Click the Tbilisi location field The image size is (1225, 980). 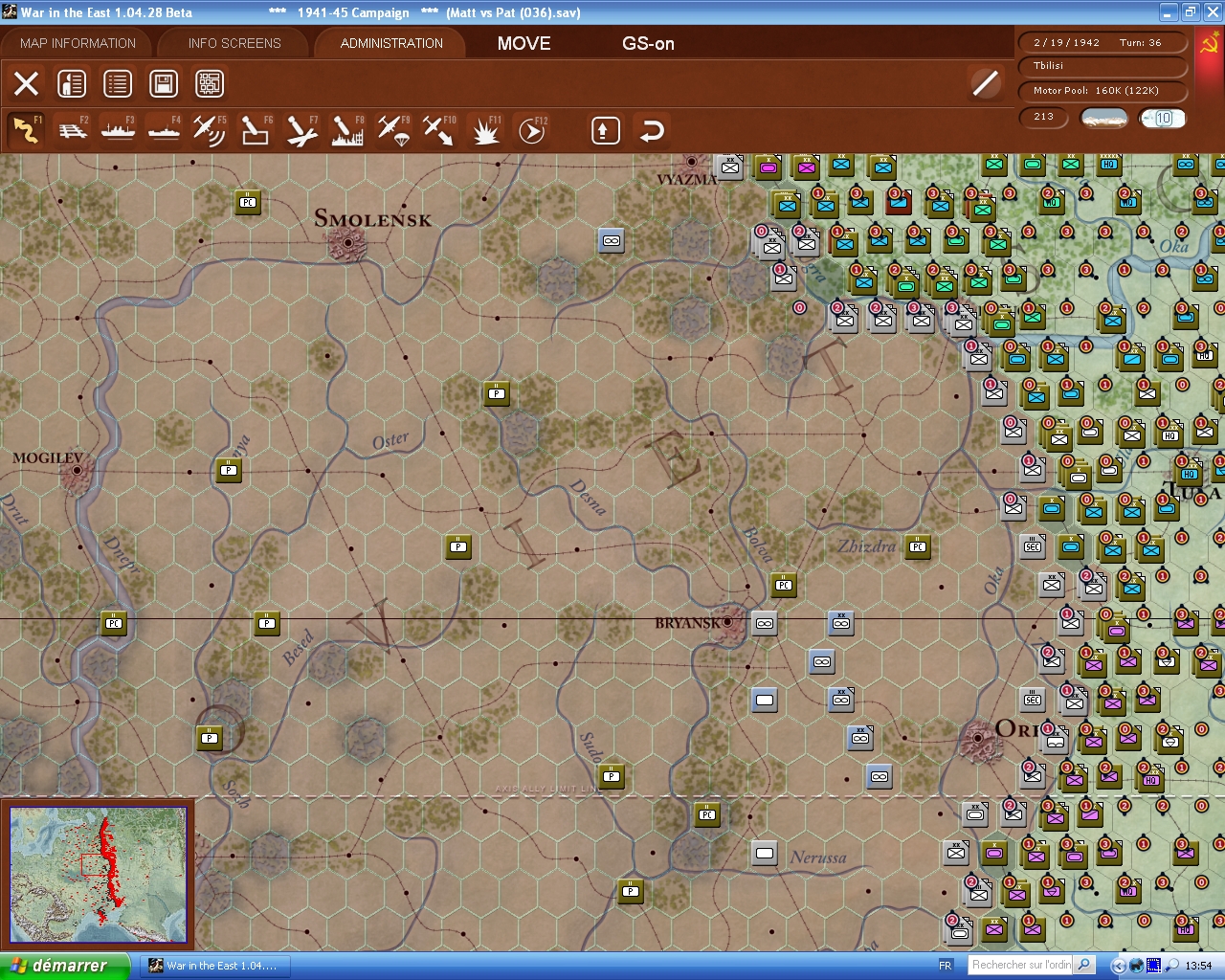pos(1103,66)
